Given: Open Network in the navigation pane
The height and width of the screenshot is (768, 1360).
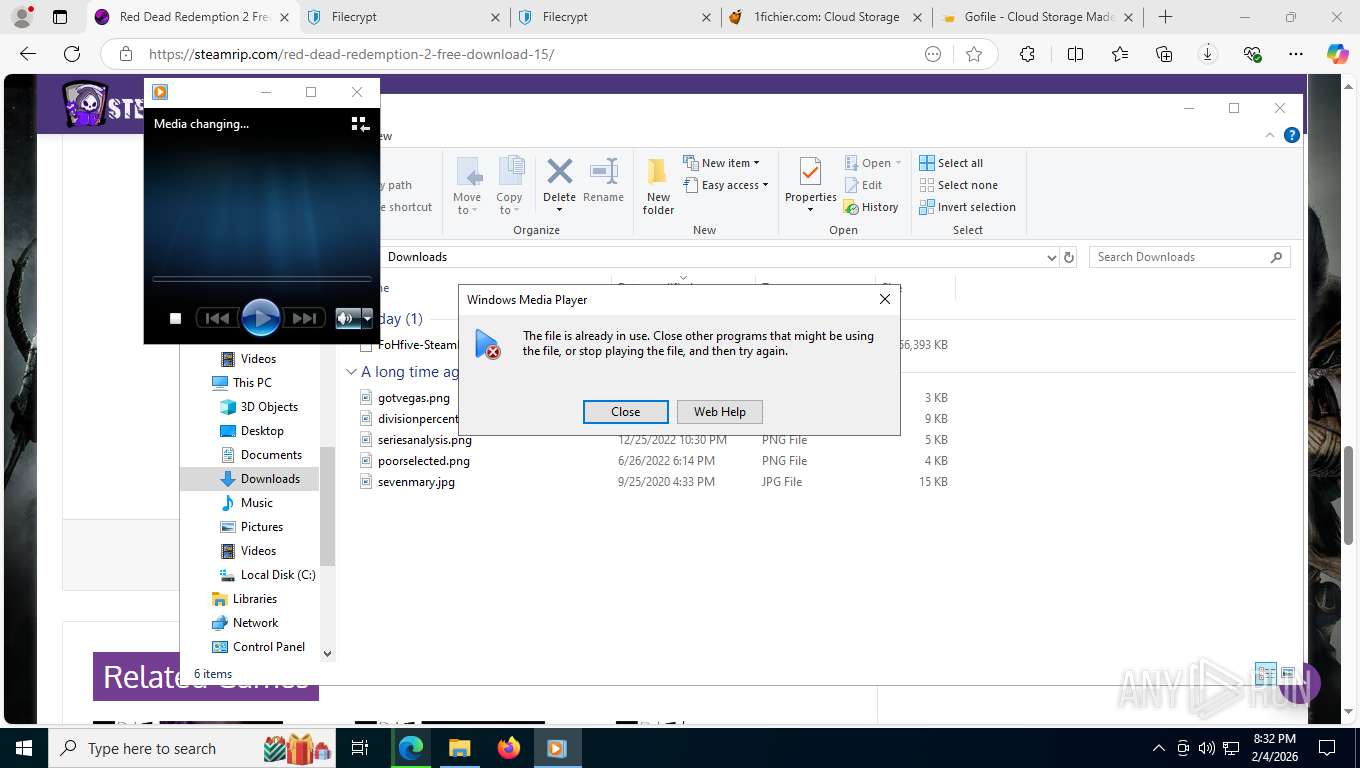Looking at the screenshot, I should 256,623.
